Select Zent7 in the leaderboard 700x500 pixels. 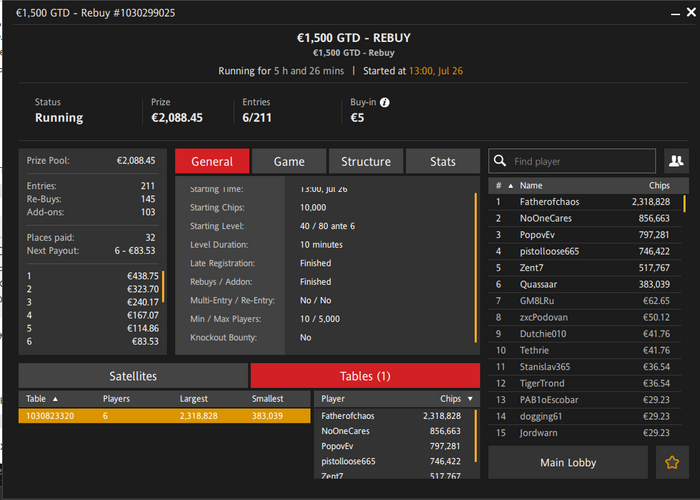(x=585, y=268)
